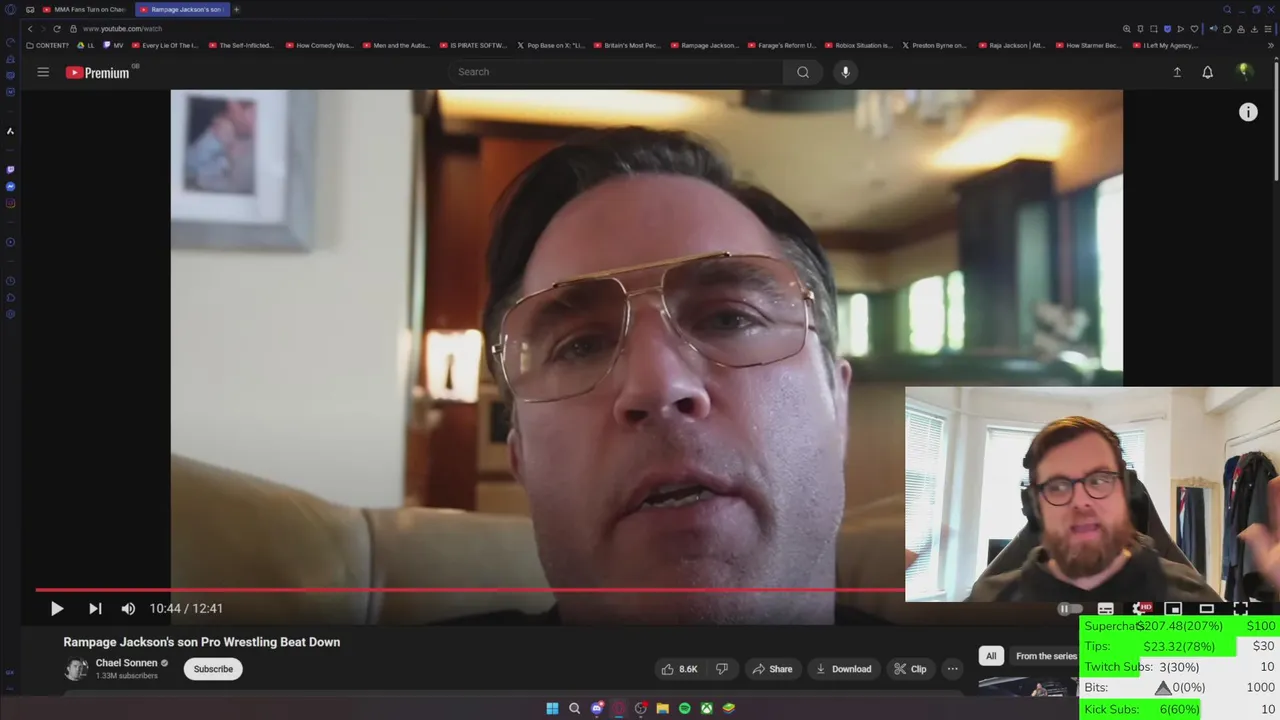
Task: Click the heart bookmark page icon
Action: [1194, 29]
